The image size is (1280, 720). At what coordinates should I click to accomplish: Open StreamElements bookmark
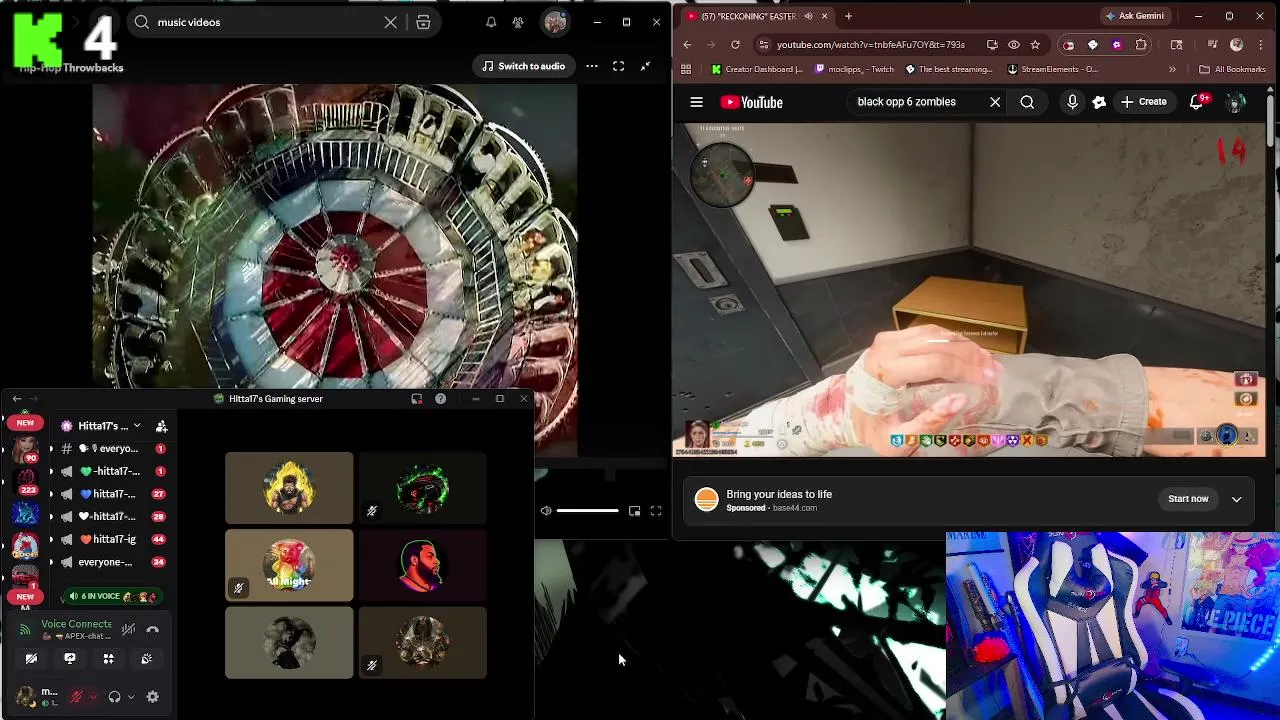(1053, 70)
